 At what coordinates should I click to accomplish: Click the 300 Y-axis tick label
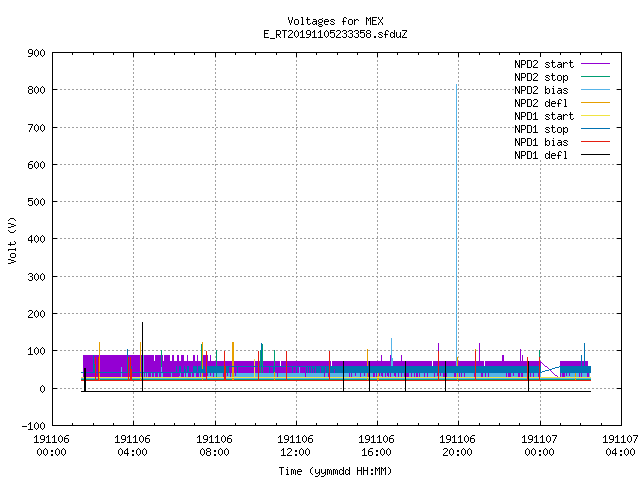click(36, 277)
